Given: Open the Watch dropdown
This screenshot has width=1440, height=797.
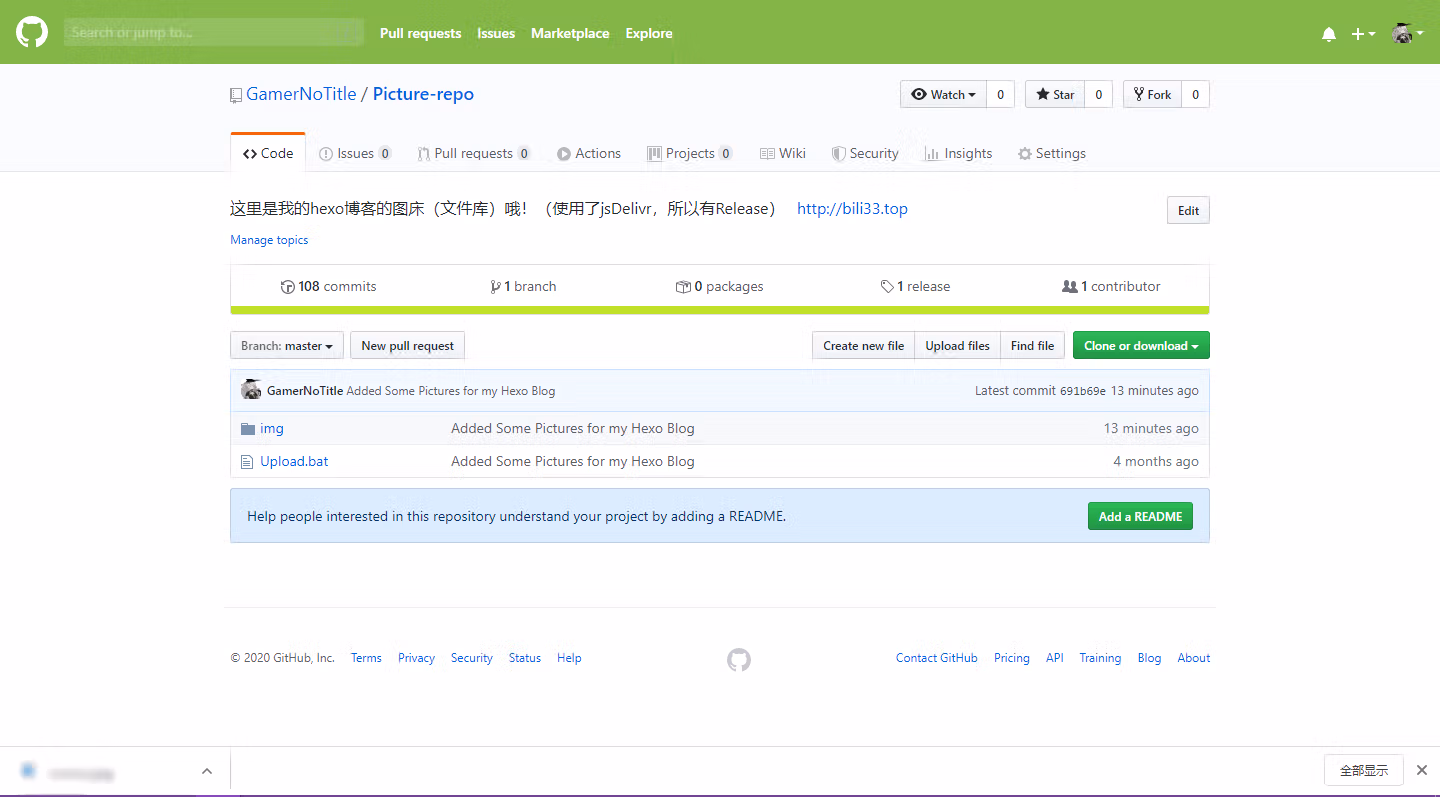Looking at the screenshot, I should tap(943, 94).
